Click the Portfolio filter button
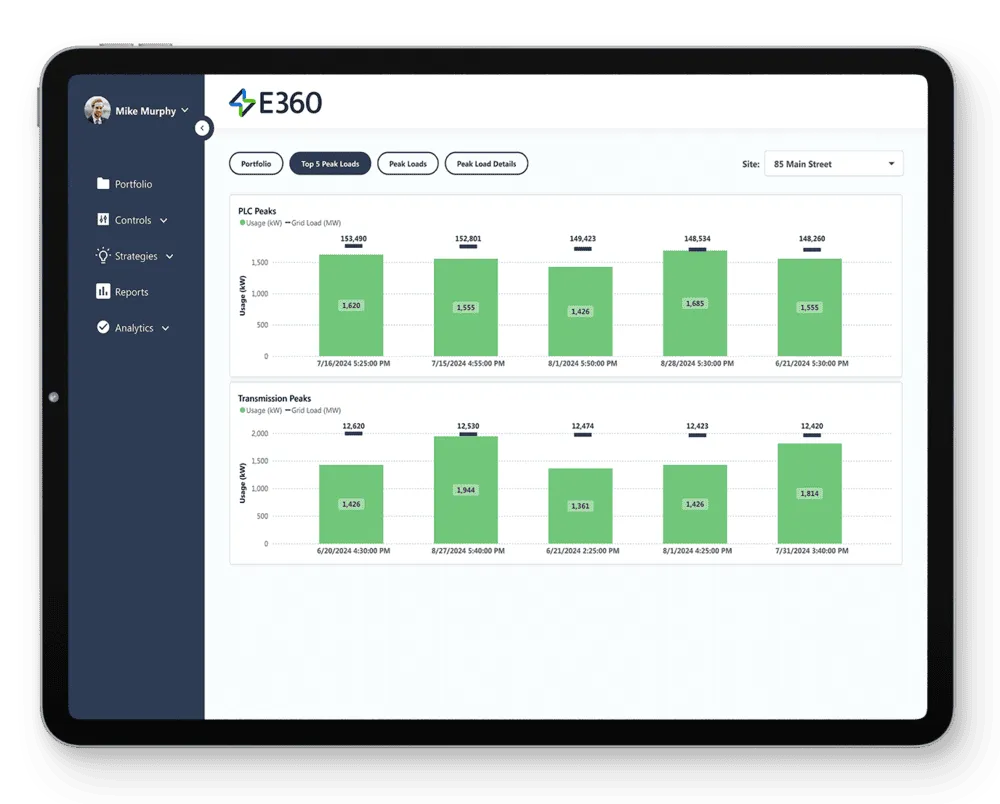1000x804 pixels. pyautogui.click(x=255, y=163)
